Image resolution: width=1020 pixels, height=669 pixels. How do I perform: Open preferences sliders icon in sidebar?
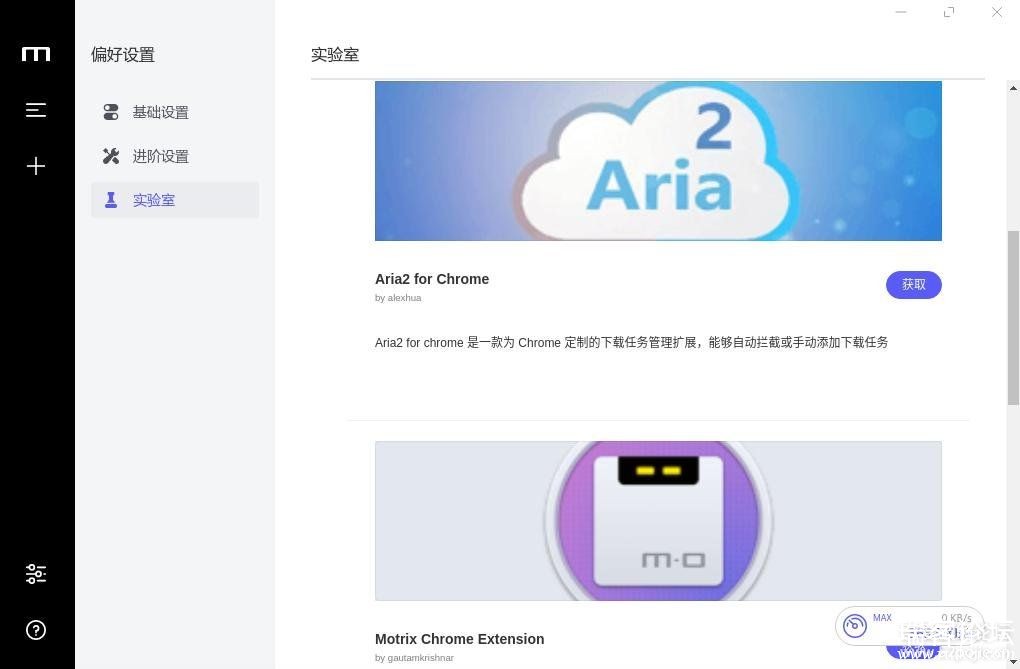tap(36, 574)
